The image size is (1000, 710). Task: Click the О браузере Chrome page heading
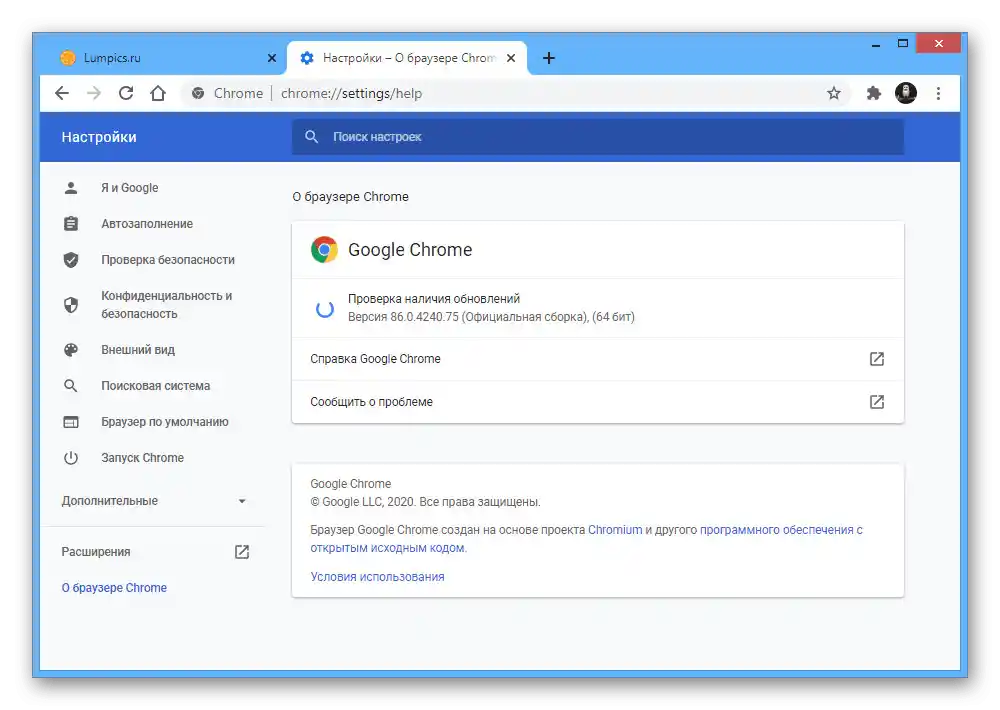click(x=351, y=196)
